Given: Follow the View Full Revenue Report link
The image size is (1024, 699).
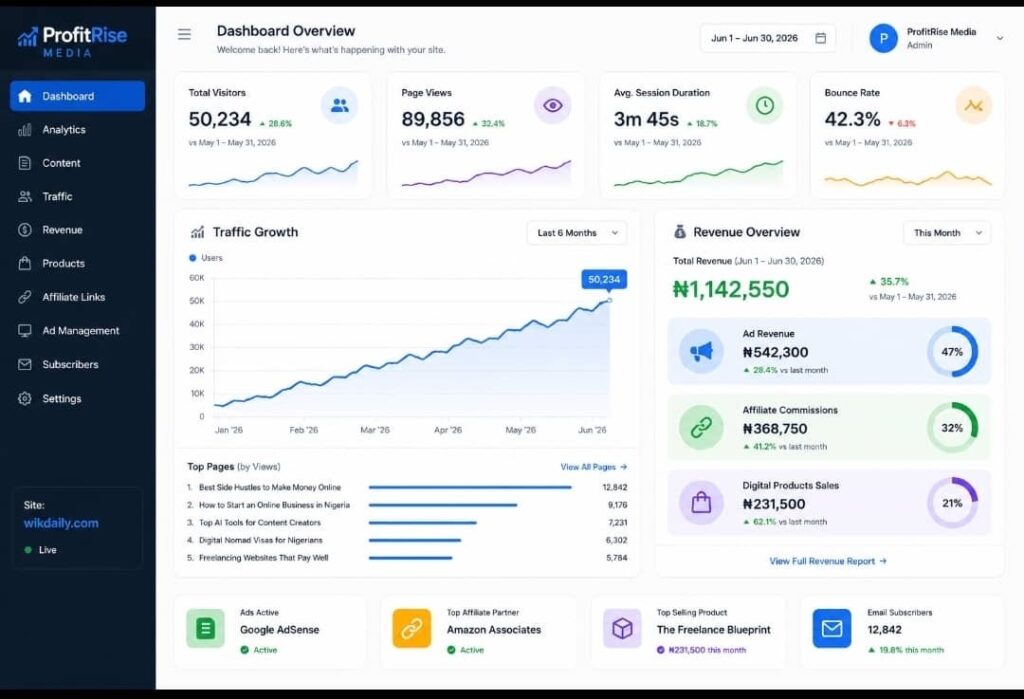Looking at the screenshot, I should (x=828, y=561).
